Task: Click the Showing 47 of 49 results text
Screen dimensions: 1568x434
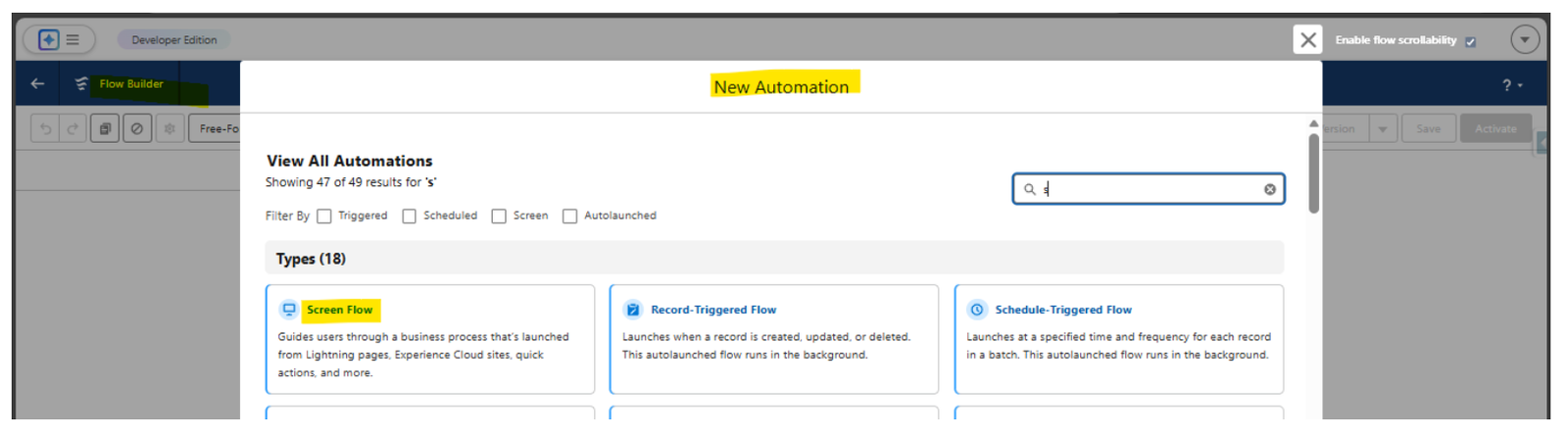Action: click(x=351, y=182)
